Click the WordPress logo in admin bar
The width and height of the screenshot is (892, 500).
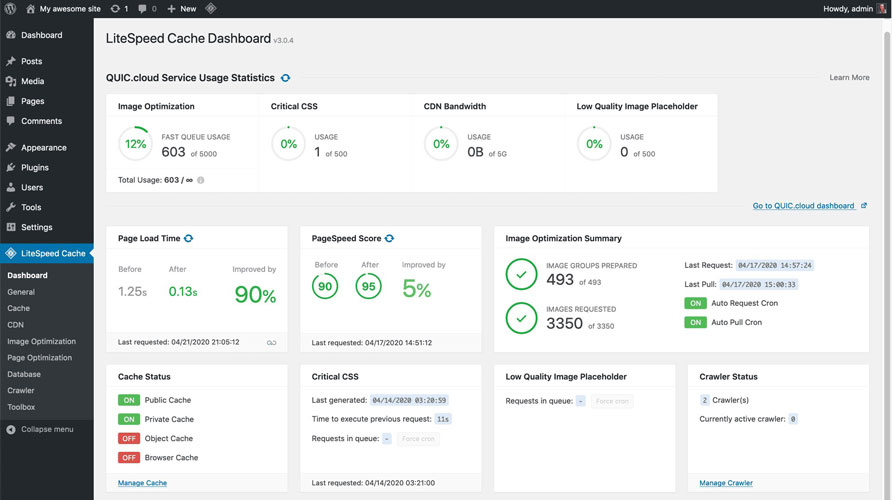click(x=10, y=9)
